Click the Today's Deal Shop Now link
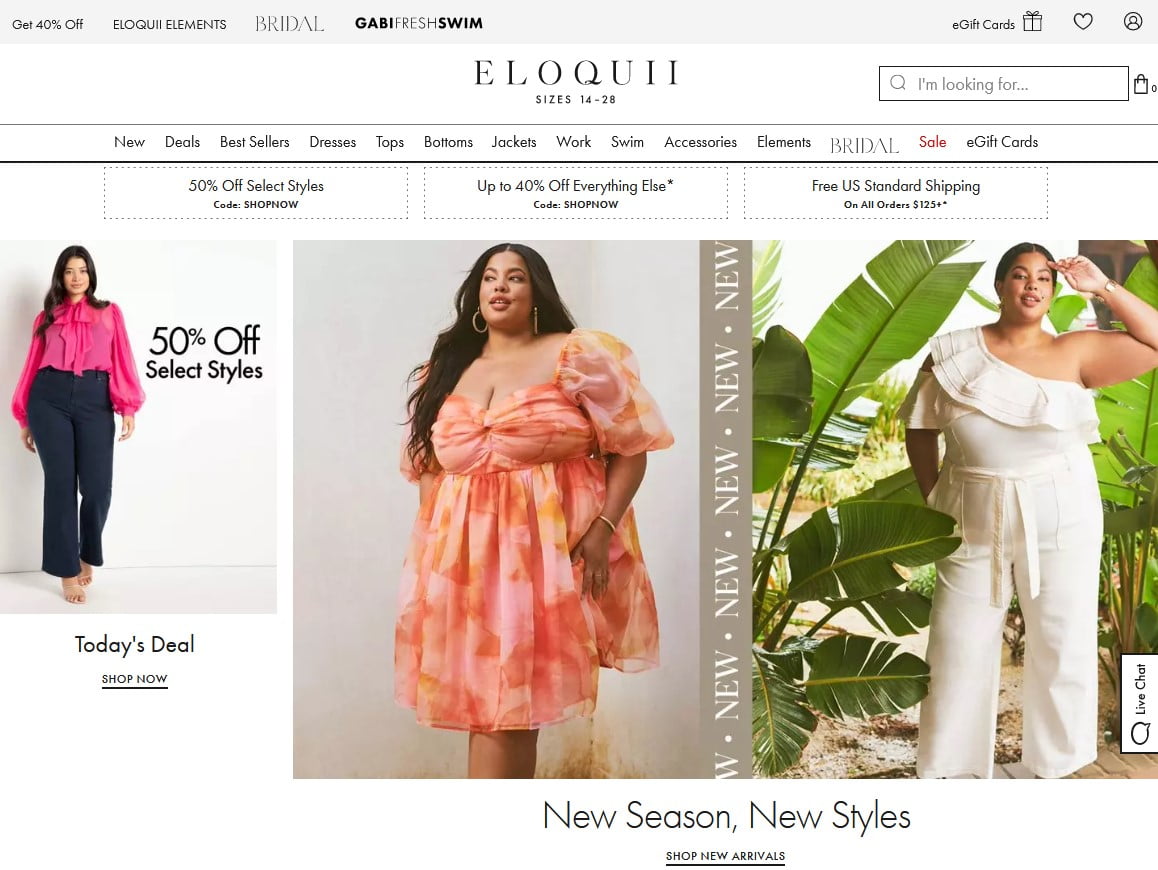Screen dimensions: 1158x870 (134, 679)
